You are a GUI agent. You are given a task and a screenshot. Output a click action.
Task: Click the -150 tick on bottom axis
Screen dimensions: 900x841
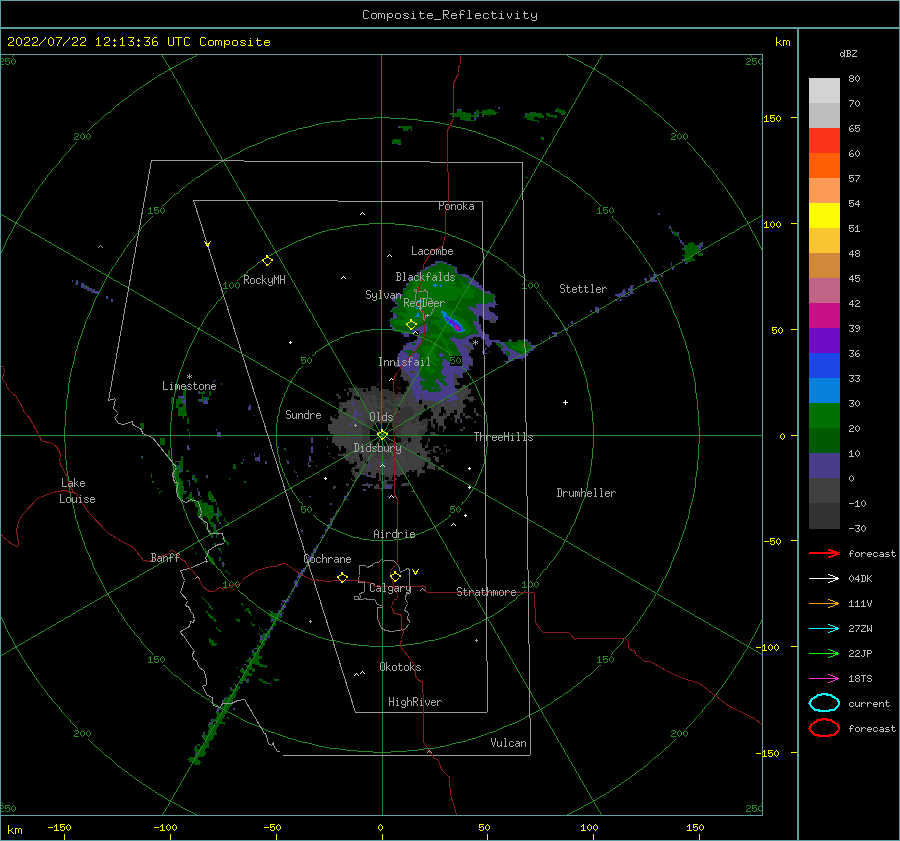pyautogui.click(x=59, y=827)
